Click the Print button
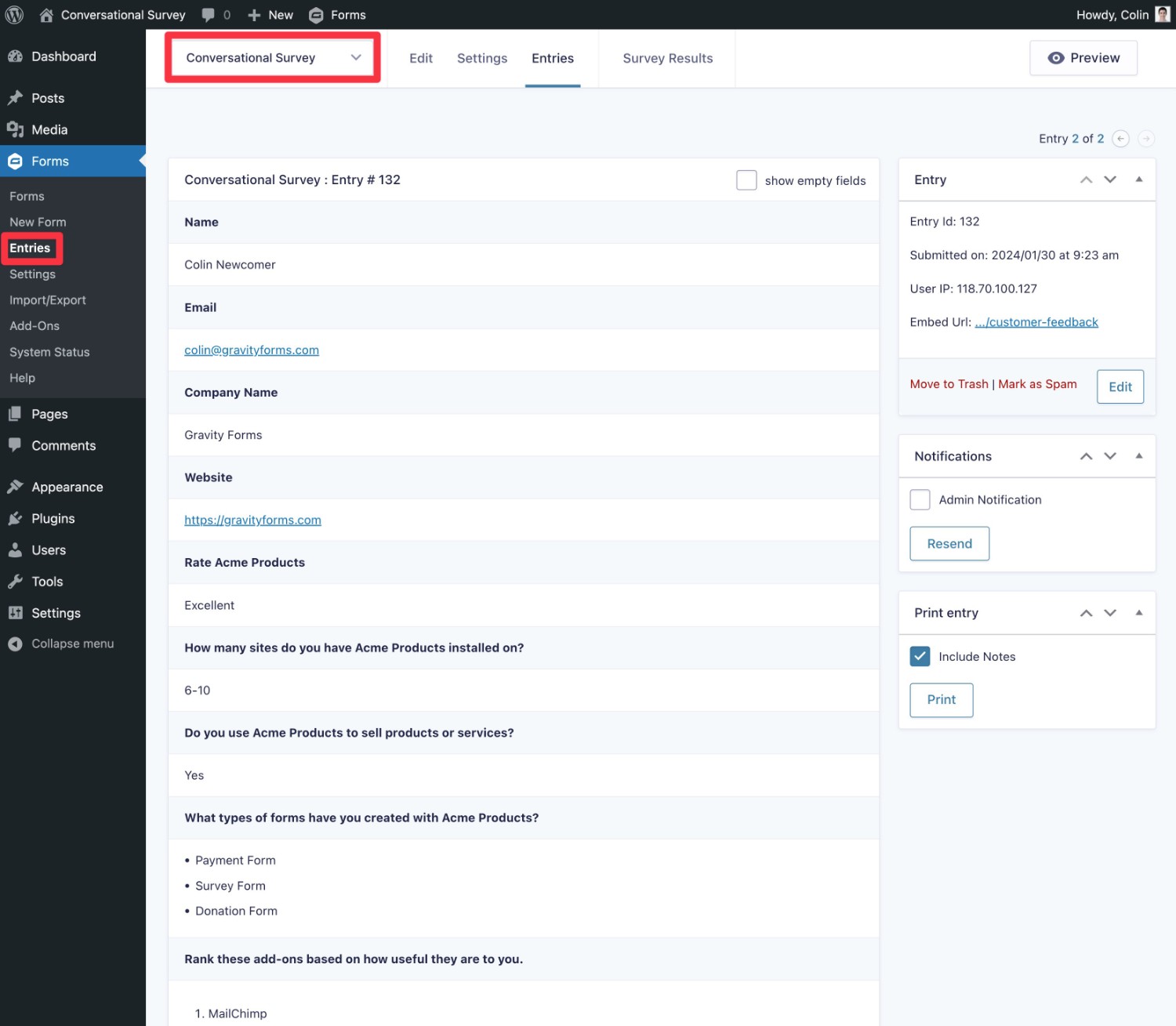 942,700
